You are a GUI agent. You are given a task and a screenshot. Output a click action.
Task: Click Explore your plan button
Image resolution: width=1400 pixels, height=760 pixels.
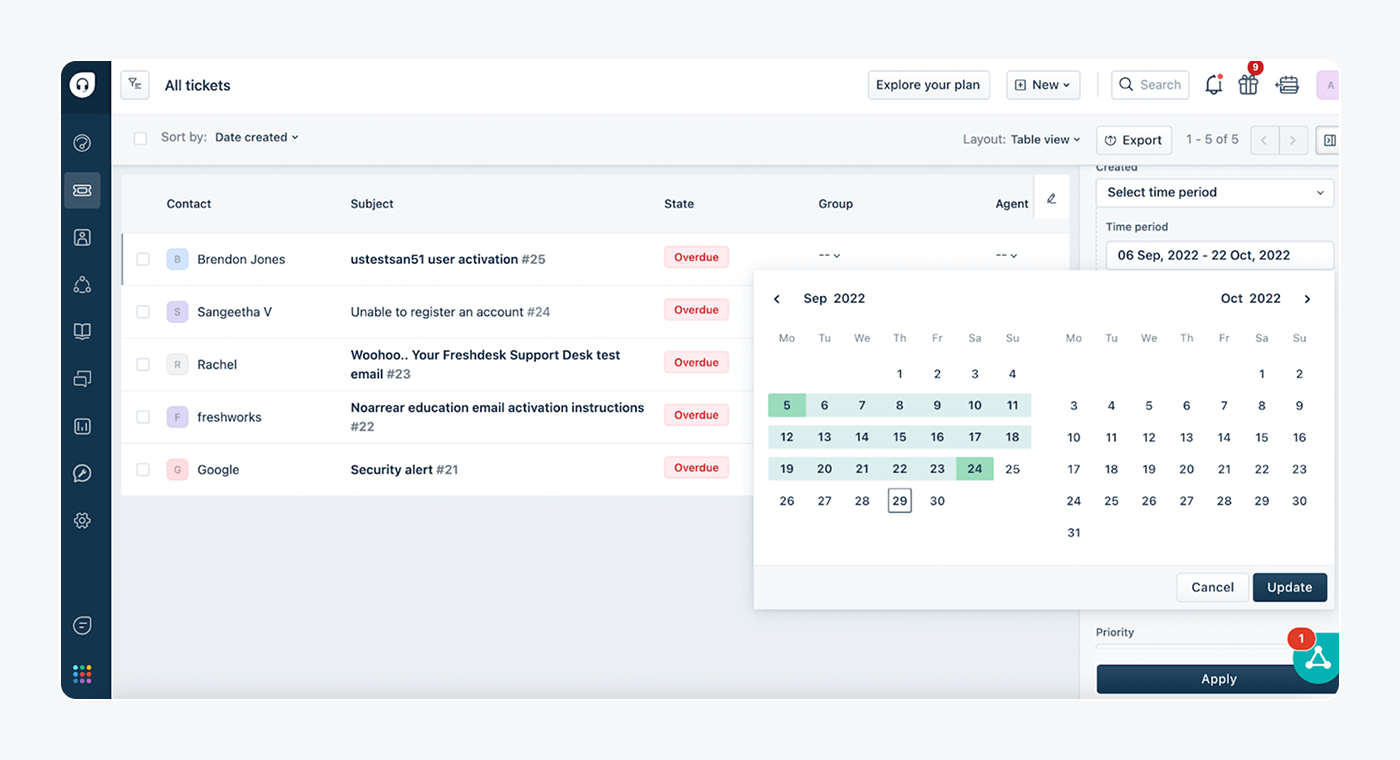(928, 85)
